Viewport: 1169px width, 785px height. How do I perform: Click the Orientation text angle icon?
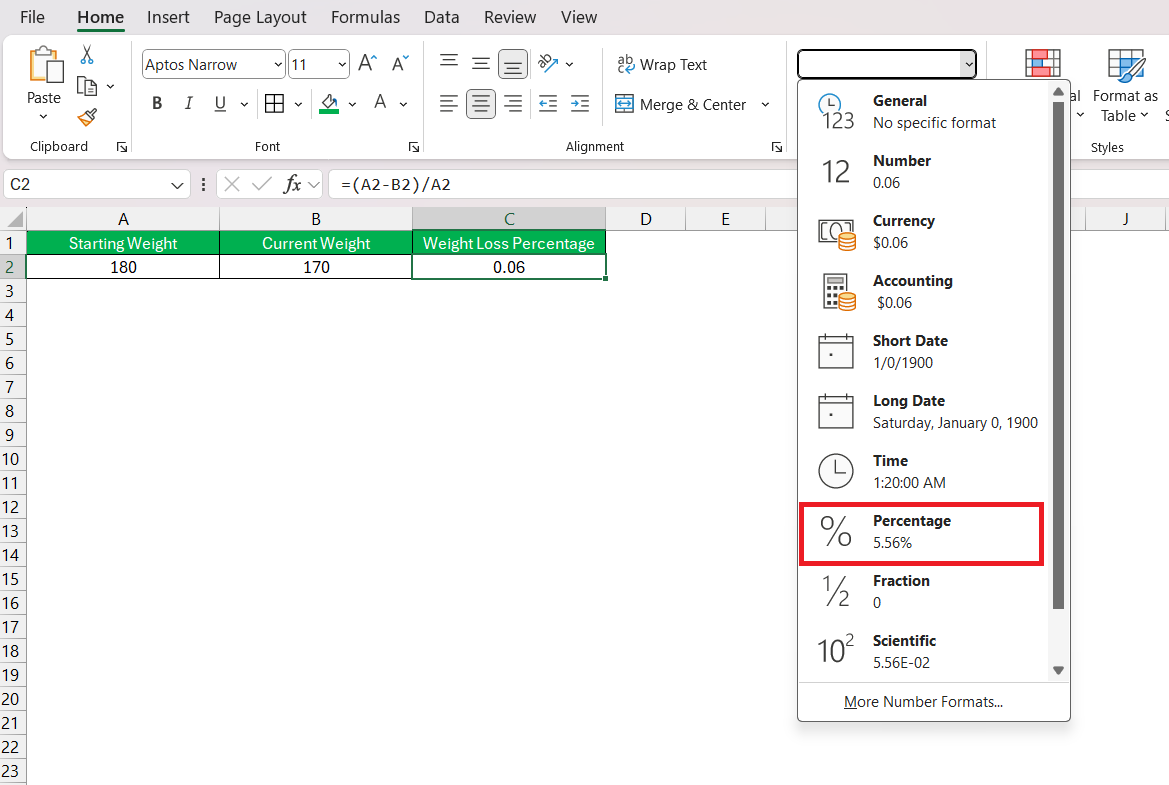pos(548,63)
